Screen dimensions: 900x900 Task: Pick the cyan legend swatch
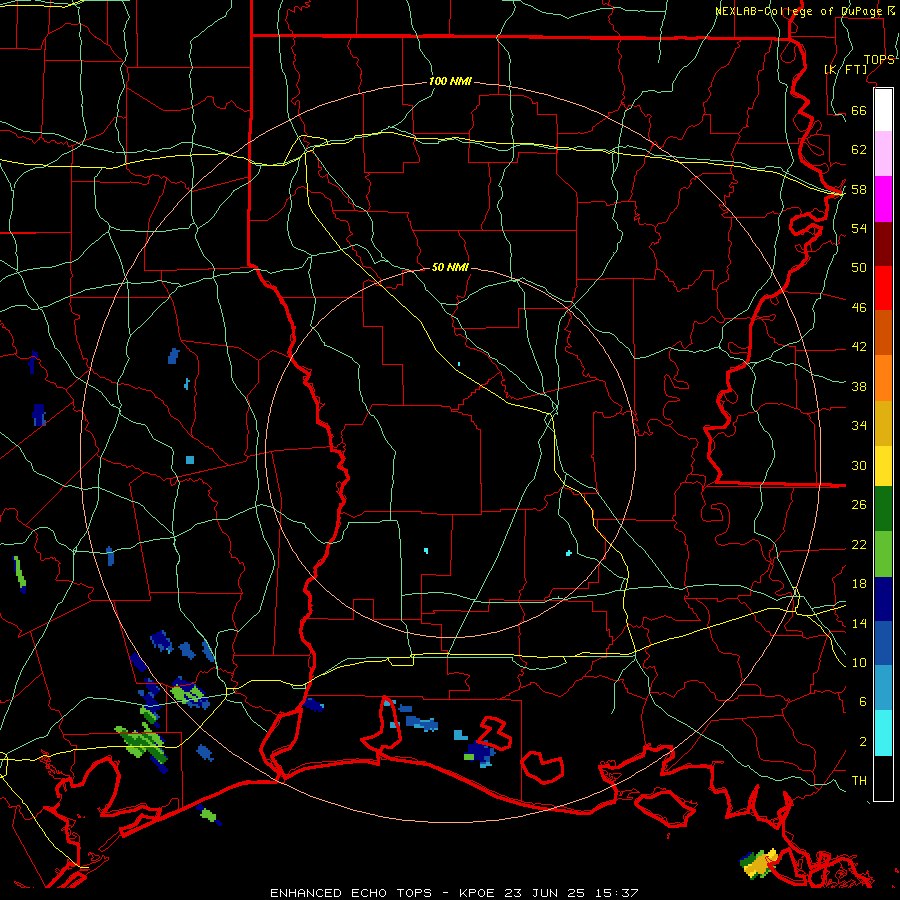pyautogui.click(x=883, y=733)
